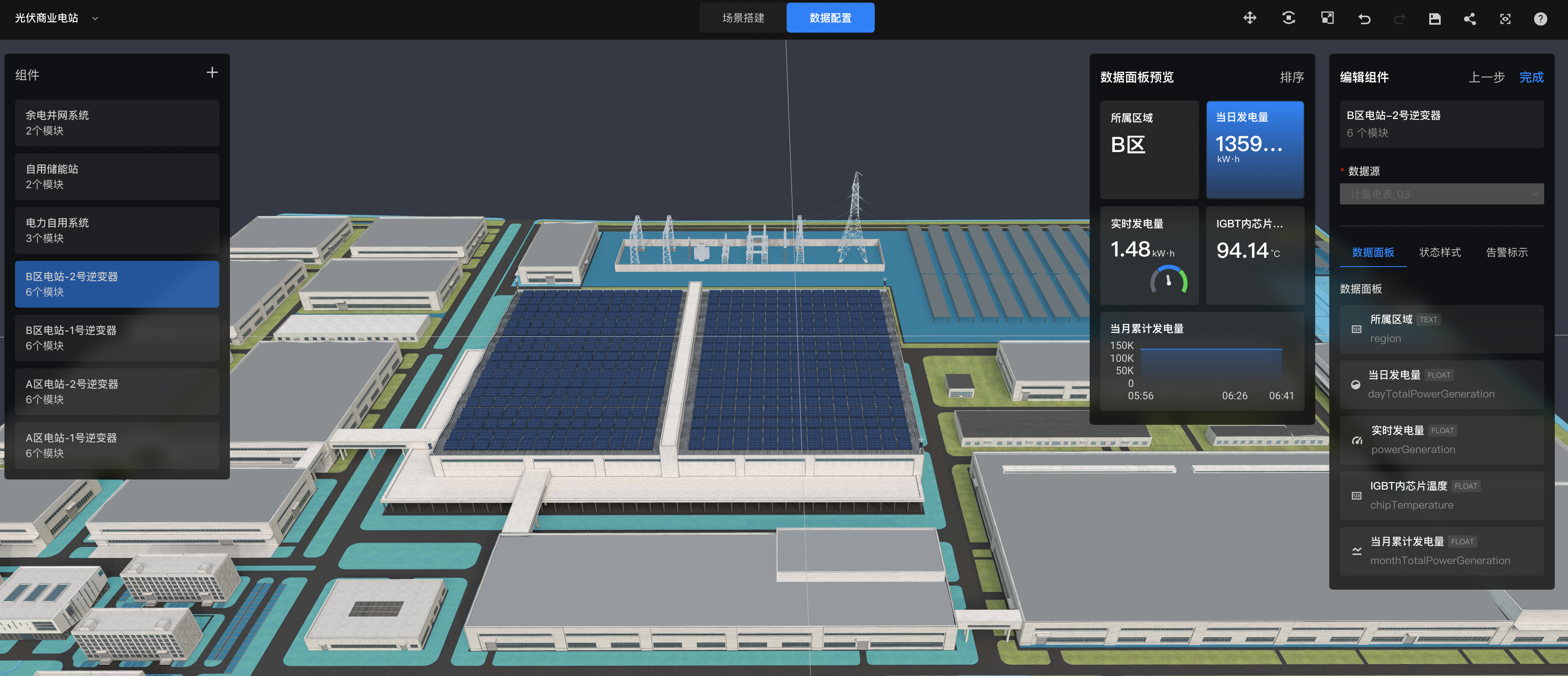Click 上一步 to go back
This screenshot has height=676, width=1568.
click(1487, 78)
